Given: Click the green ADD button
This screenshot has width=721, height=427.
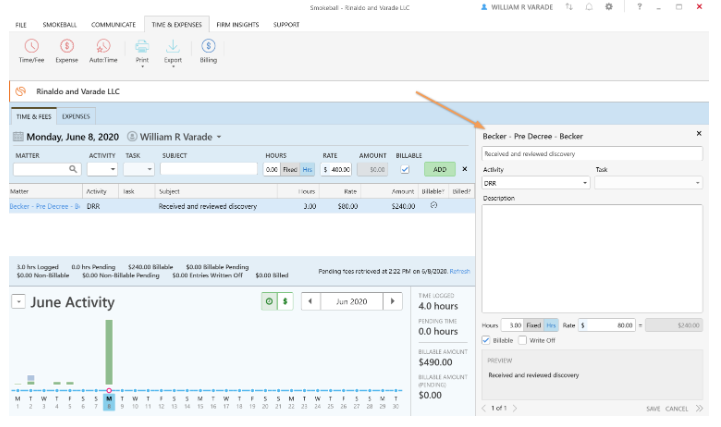Looking at the screenshot, I should (440, 169).
